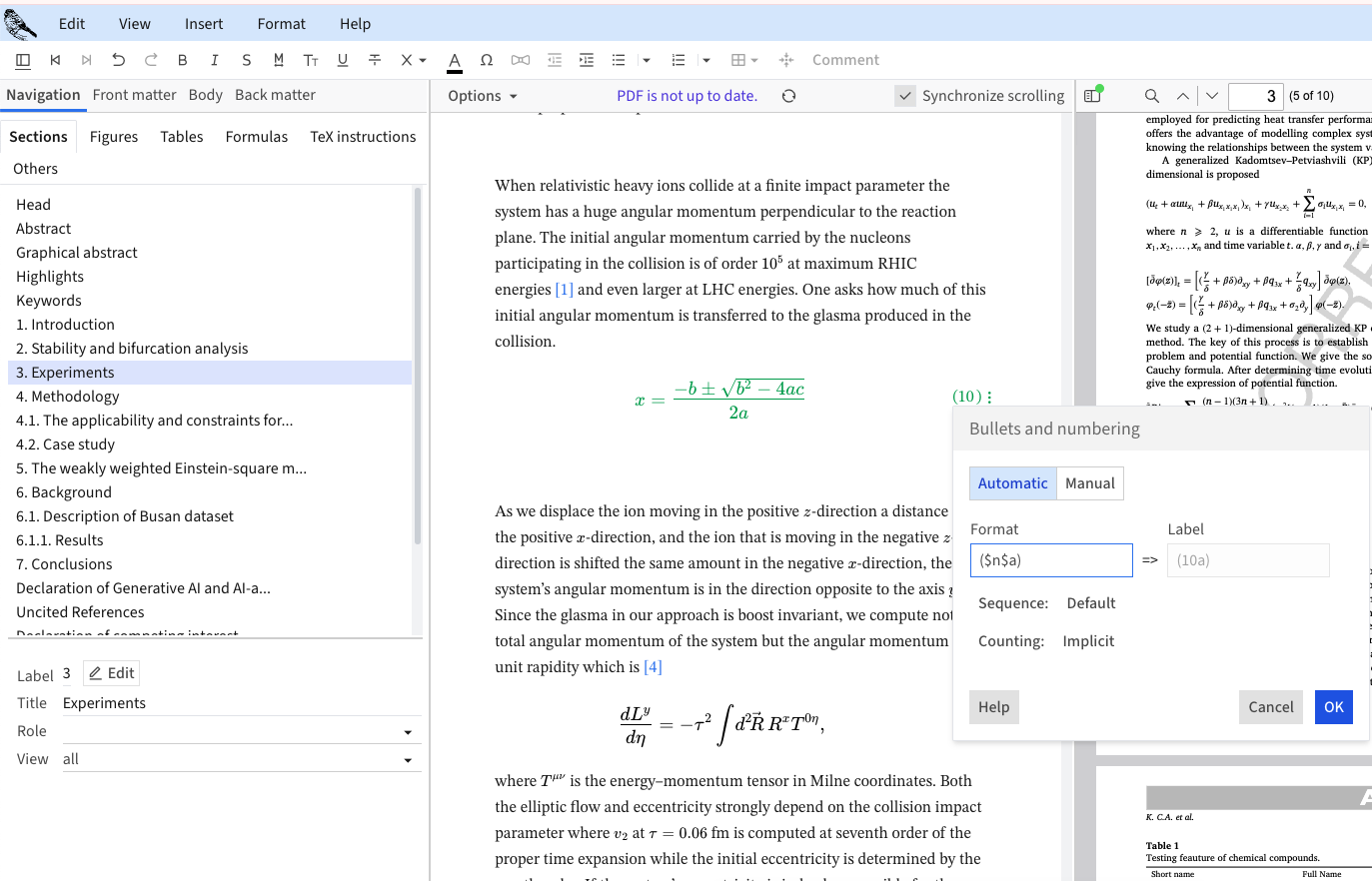Image resolution: width=1372 pixels, height=881 pixels.
Task: Click the increase indent icon
Action: [x=587, y=60]
